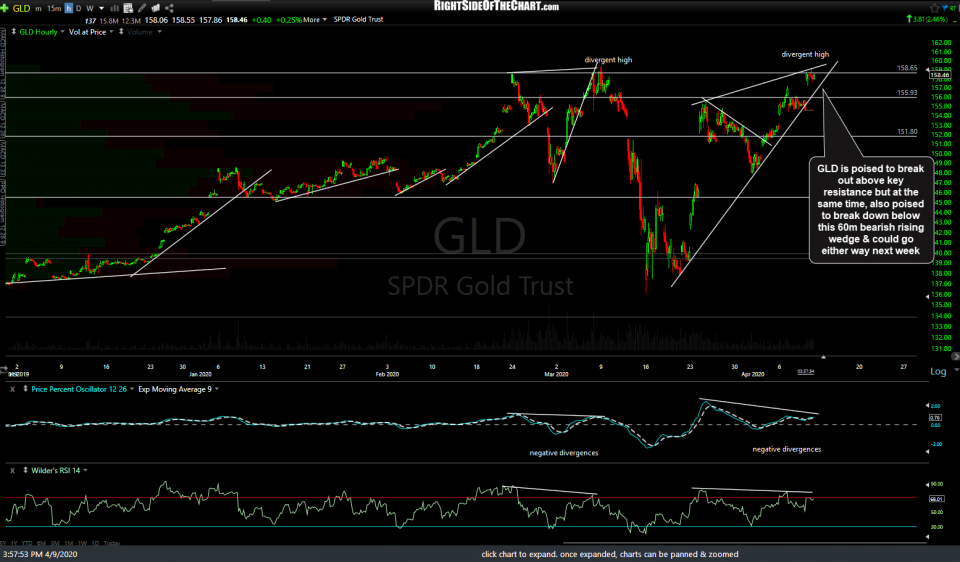Open Exp Moving Average 9 dropdown
The image size is (960, 562).
(x=217, y=389)
